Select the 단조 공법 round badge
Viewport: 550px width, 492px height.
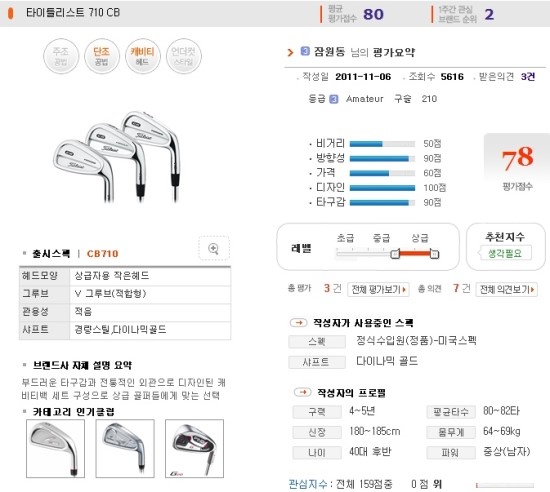(x=102, y=56)
